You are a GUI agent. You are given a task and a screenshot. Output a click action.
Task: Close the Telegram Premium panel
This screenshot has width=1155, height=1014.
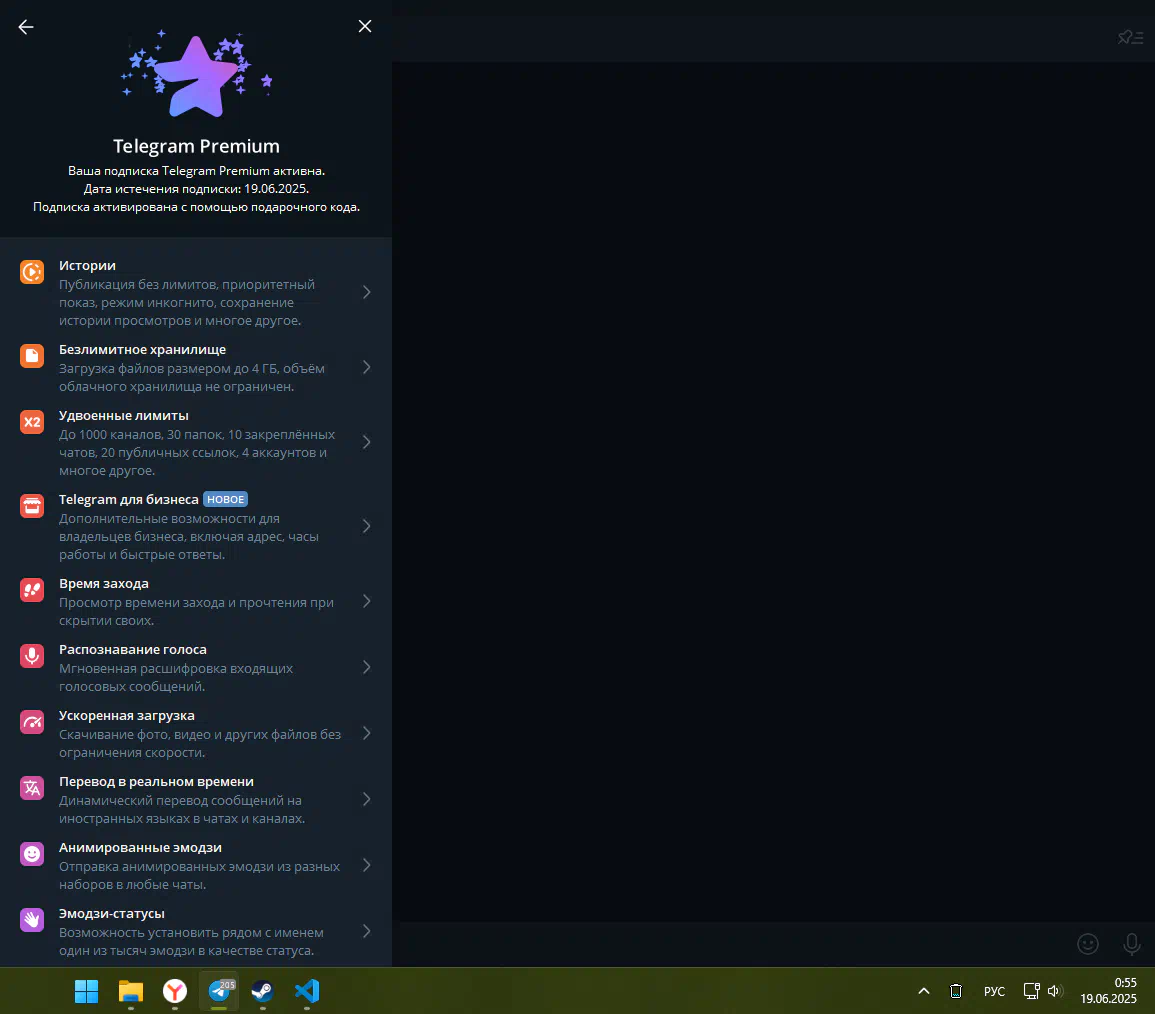pyautogui.click(x=365, y=27)
